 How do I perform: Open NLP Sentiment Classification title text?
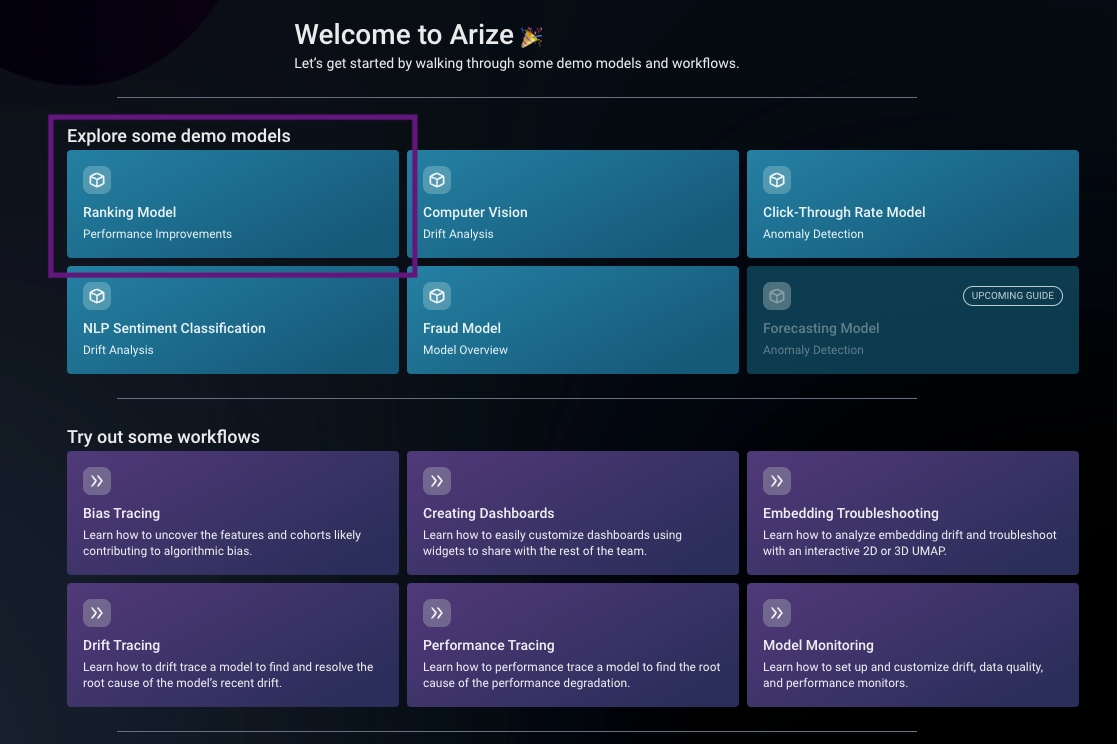pyautogui.click(x=174, y=328)
